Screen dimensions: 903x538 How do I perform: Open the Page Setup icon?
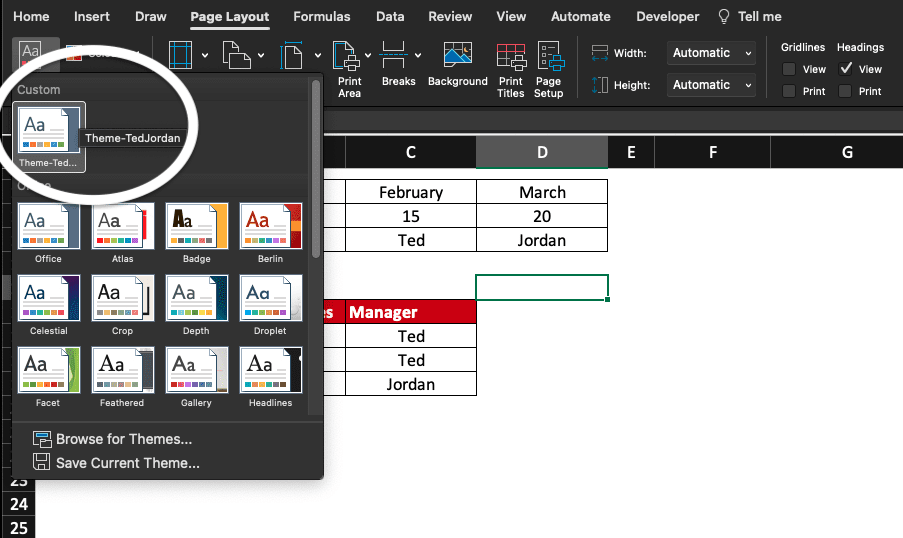point(548,68)
